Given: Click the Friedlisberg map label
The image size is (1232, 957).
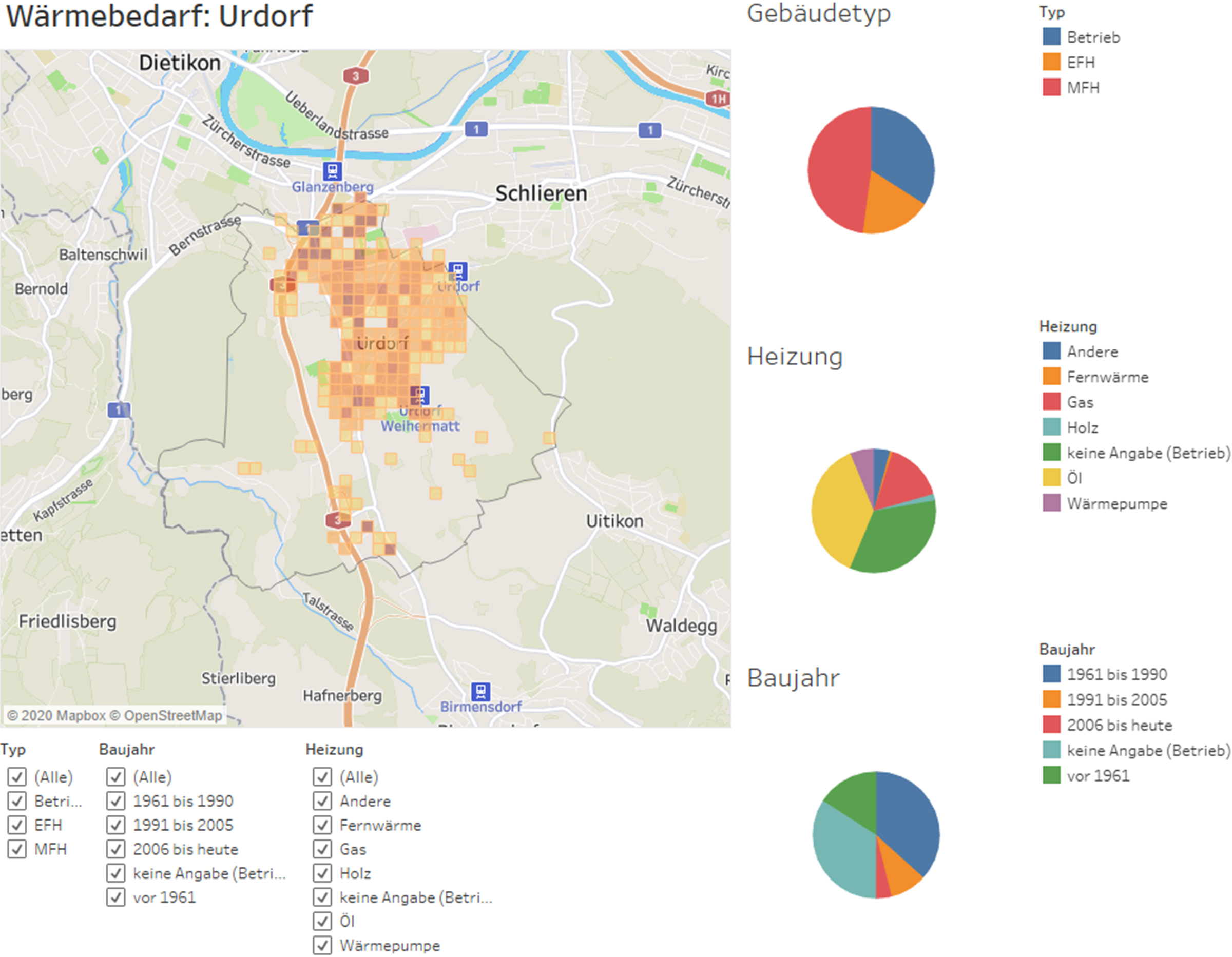Looking at the screenshot, I should 68,621.
